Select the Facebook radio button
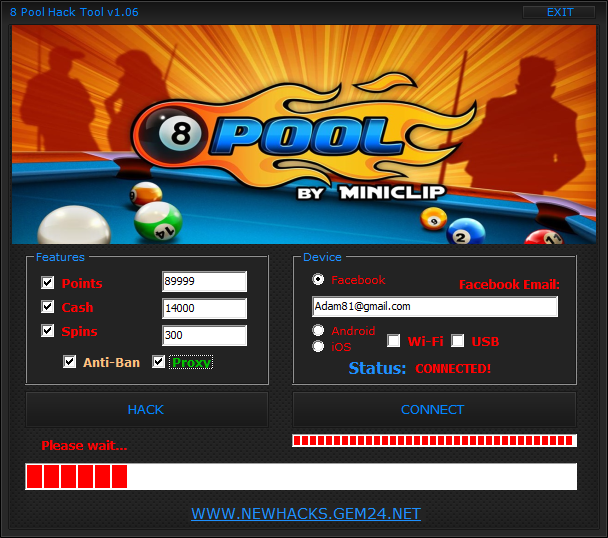 click(318, 279)
